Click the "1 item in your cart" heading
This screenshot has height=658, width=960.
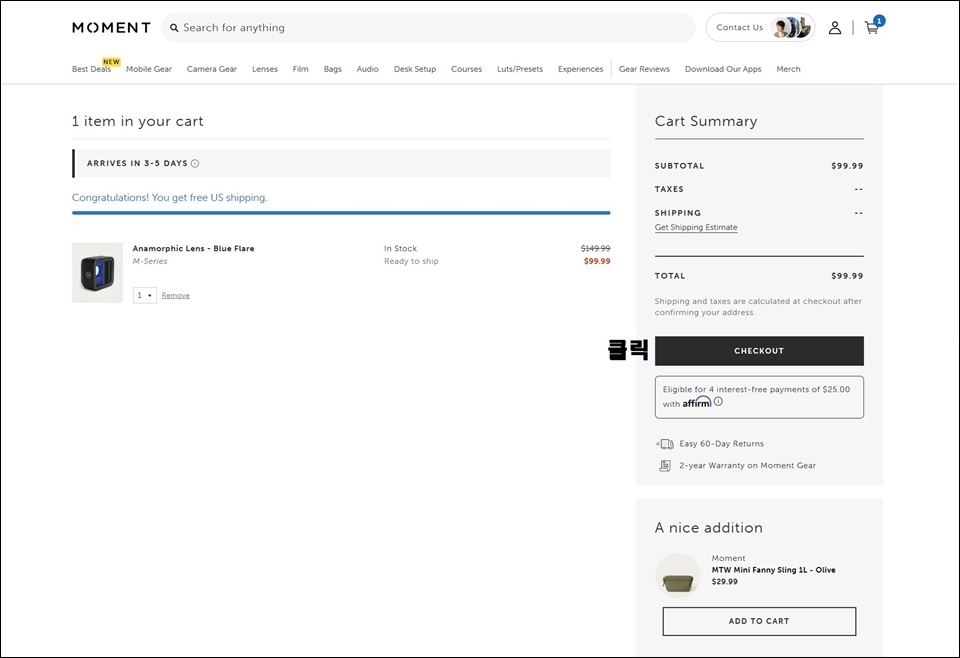point(138,121)
